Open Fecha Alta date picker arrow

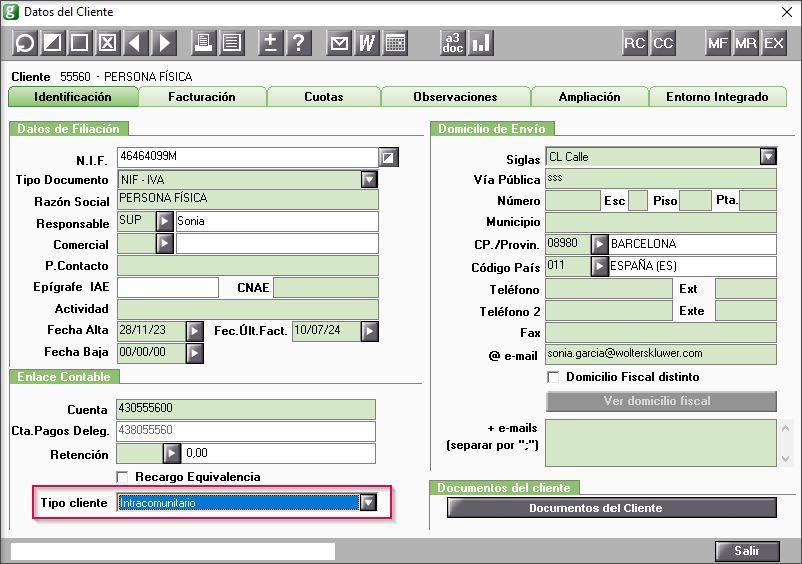point(194,331)
